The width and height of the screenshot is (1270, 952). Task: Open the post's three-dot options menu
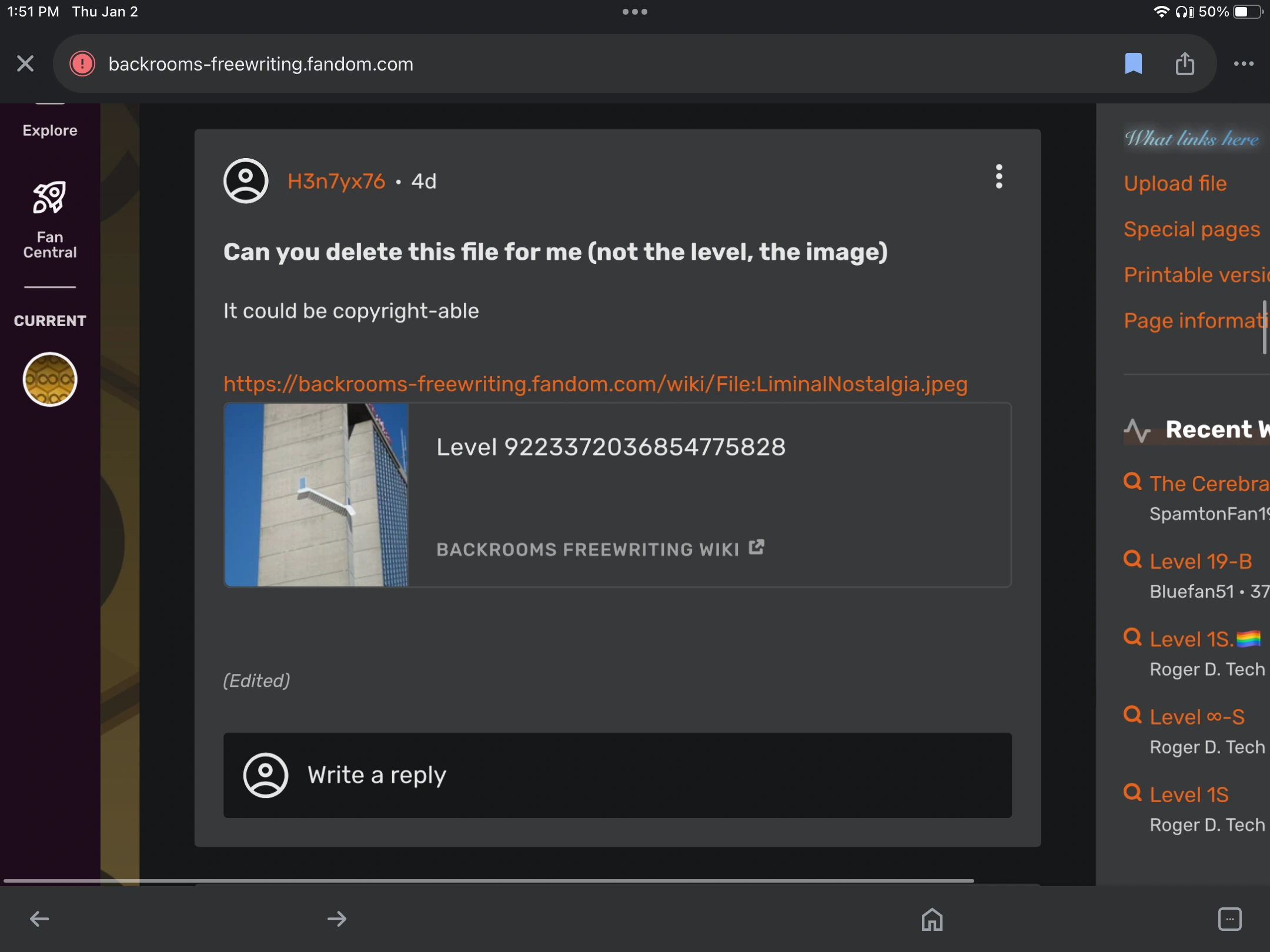[998, 176]
